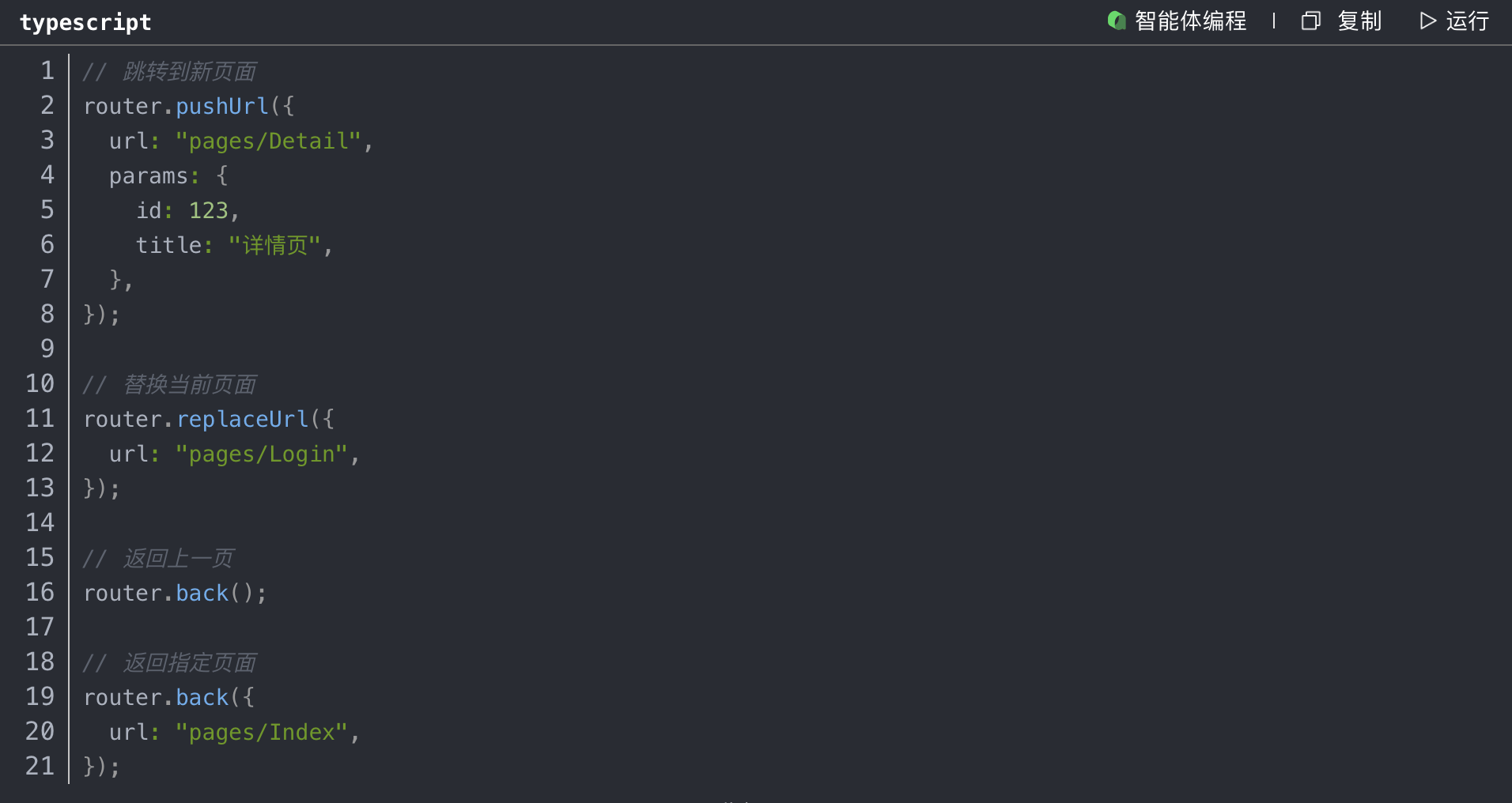
Task: Click the 替换当前页面 comment
Action: tap(189, 385)
